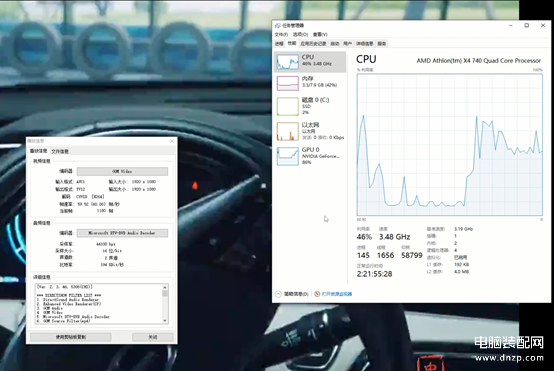Open the 查看(V) menu

coord(320,34)
